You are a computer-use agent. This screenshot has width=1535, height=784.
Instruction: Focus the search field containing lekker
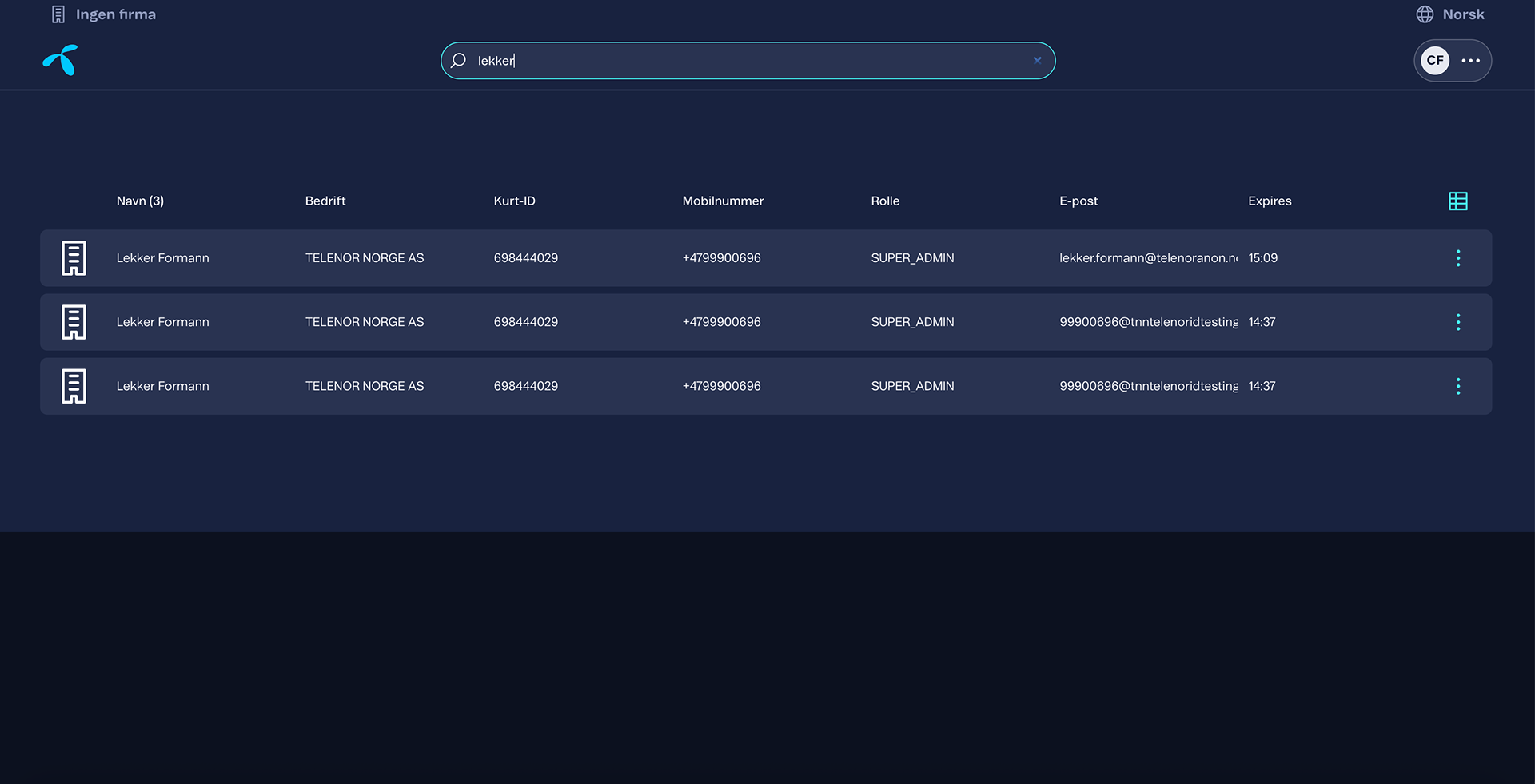click(748, 60)
